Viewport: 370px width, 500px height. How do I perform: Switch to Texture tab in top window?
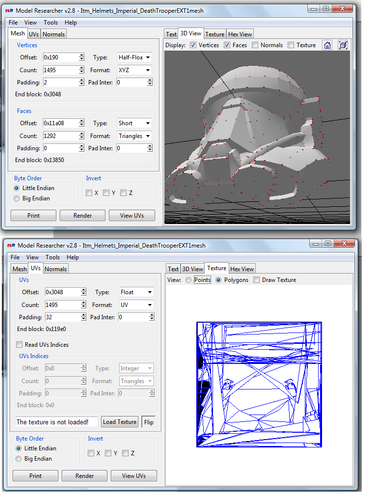point(215,34)
